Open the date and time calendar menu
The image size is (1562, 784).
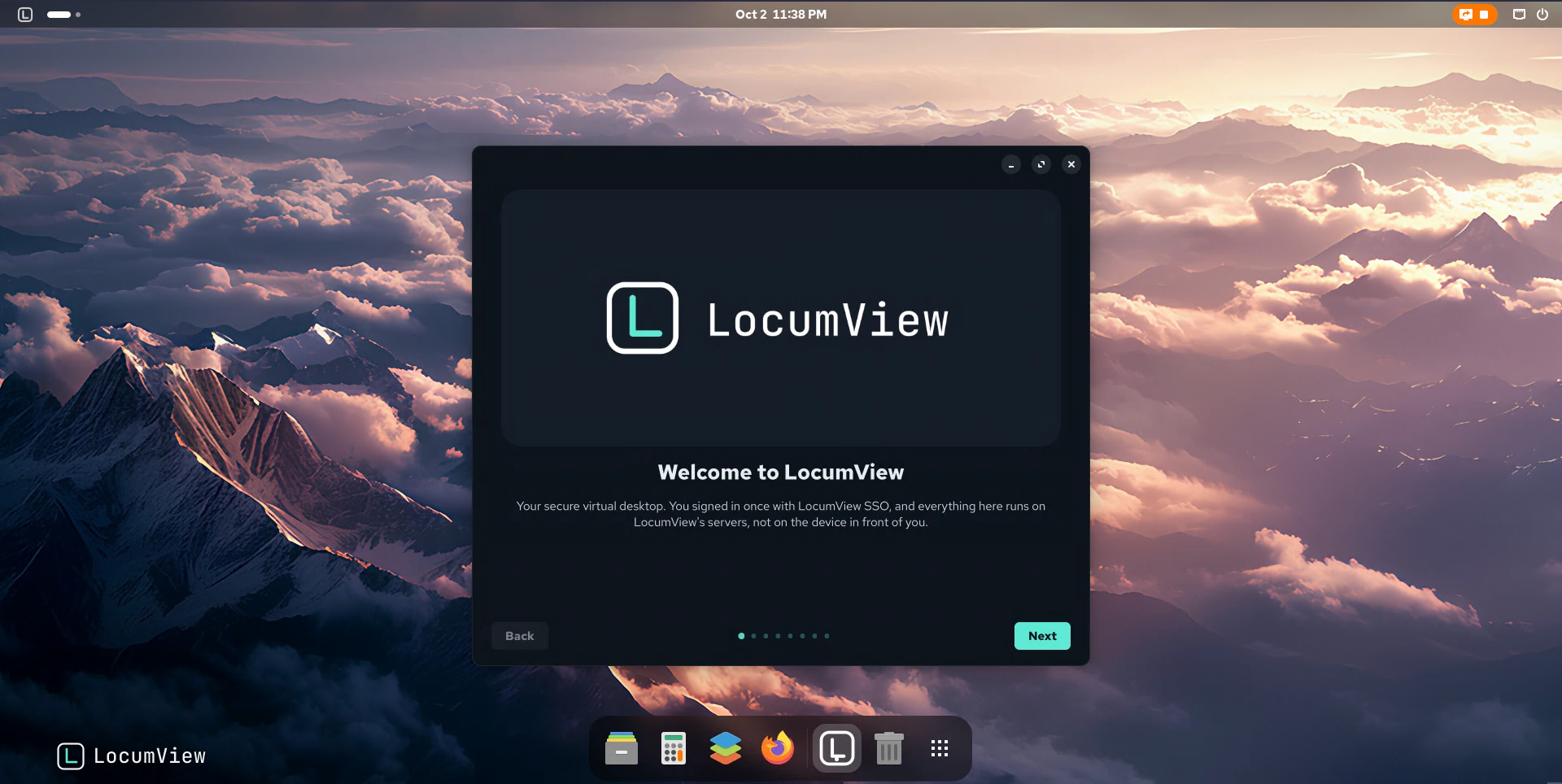(781, 15)
